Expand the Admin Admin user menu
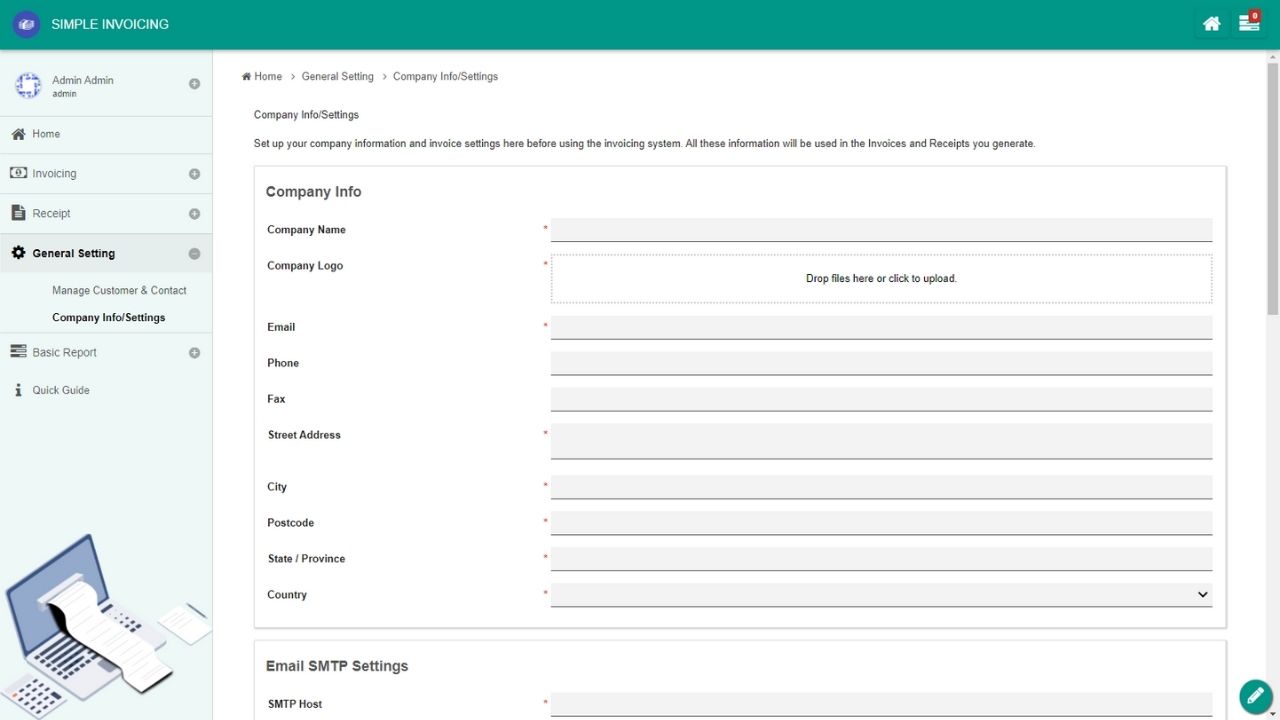Image resolution: width=1280 pixels, height=720 pixels. click(x=194, y=84)
